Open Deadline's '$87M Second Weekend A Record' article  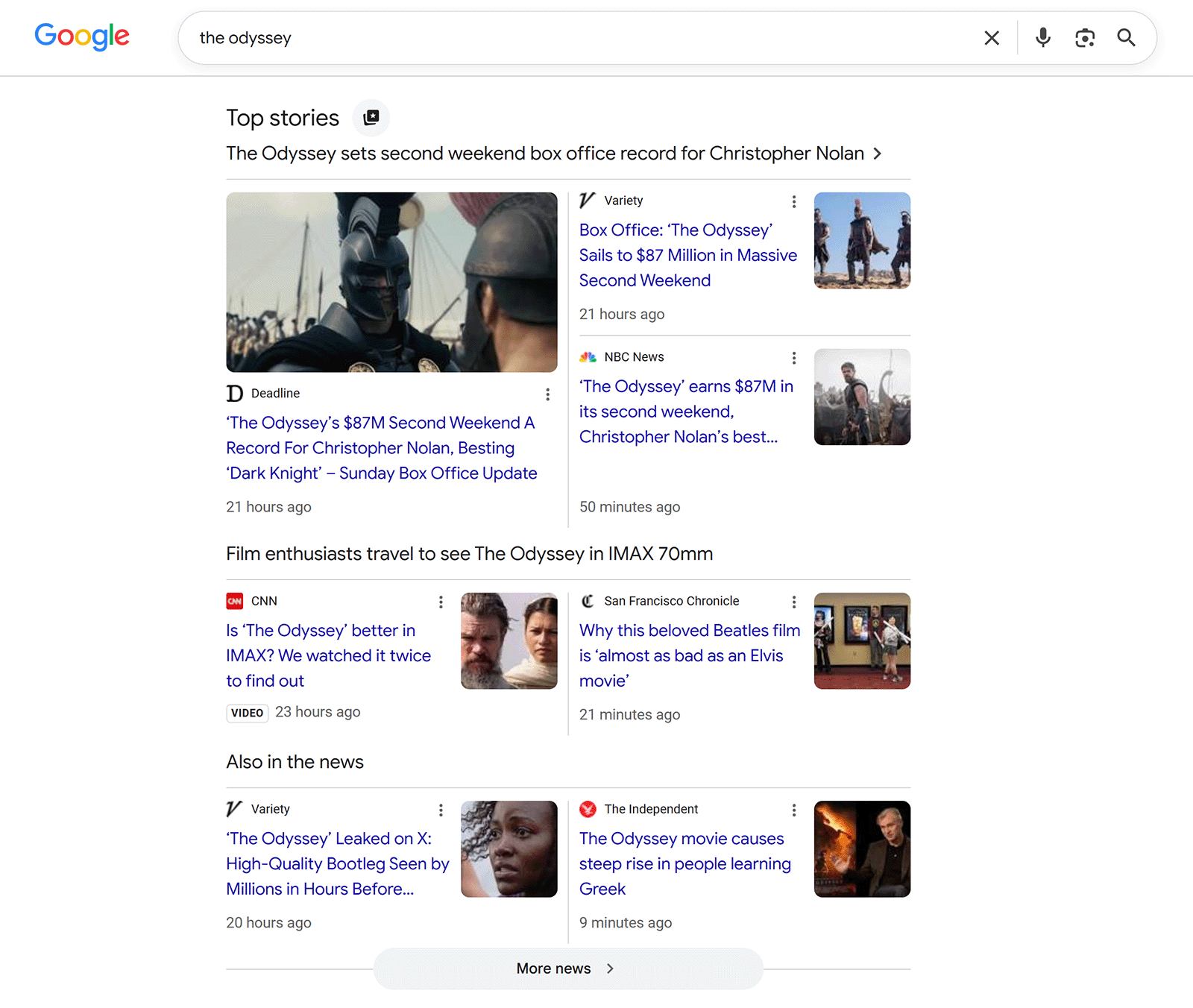(x=382, y=448)
